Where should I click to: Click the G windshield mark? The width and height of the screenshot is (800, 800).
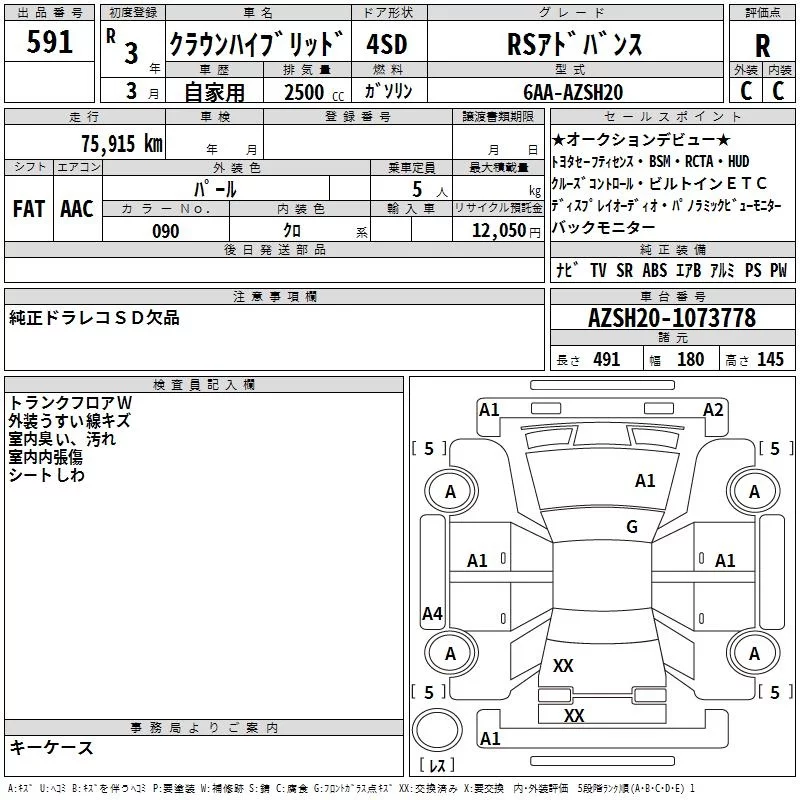click(x=632, y=527)
